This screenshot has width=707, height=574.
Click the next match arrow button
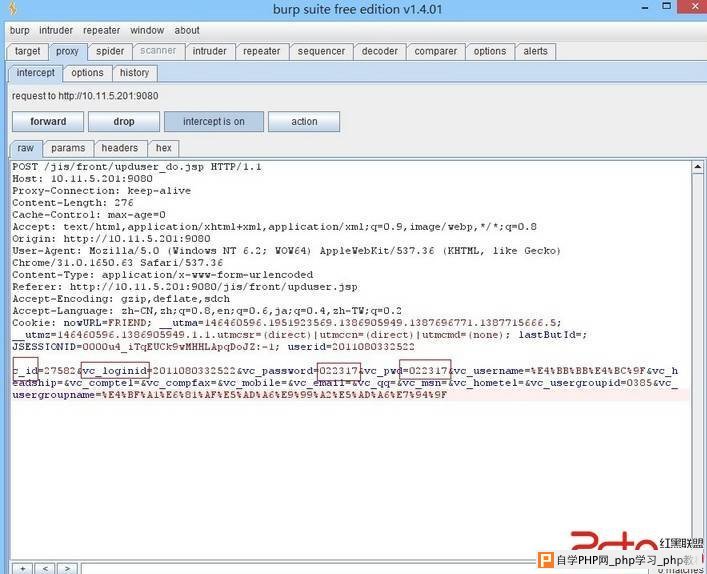(67, 569)
